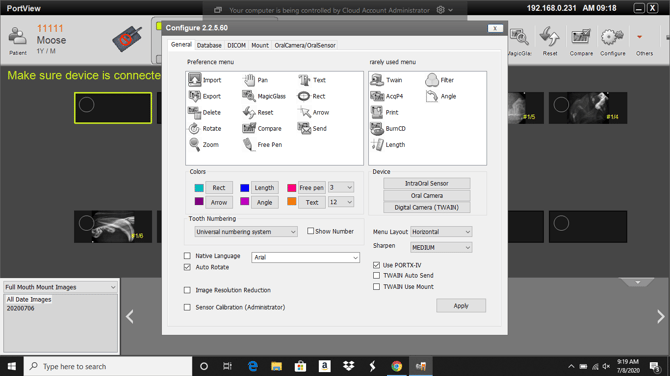Enable the Show Number checkbox

click(x=310, y=231)
